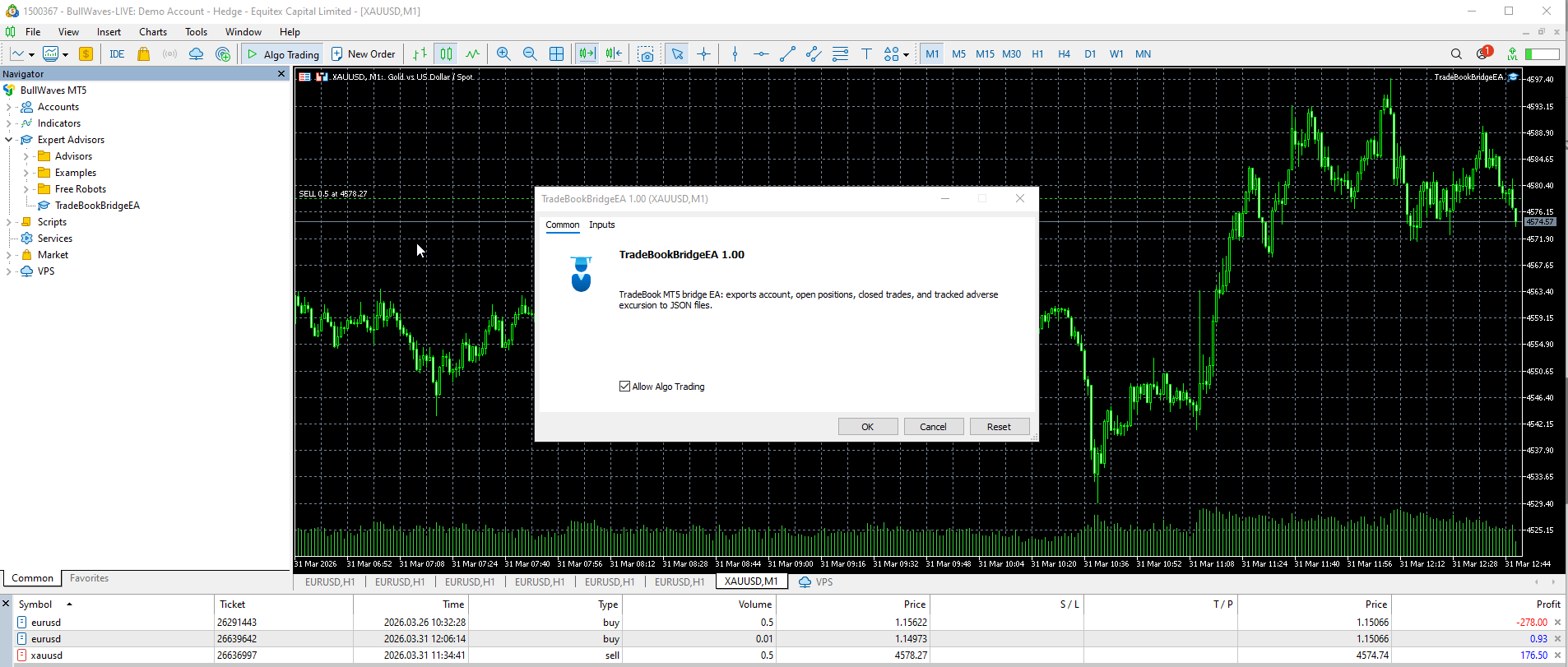Image resolution: width=1568 pixels, height=667 pixels.
Task: Click the green LVL indicator icon
Action: pyautogui.click(x=1512, y=54)
